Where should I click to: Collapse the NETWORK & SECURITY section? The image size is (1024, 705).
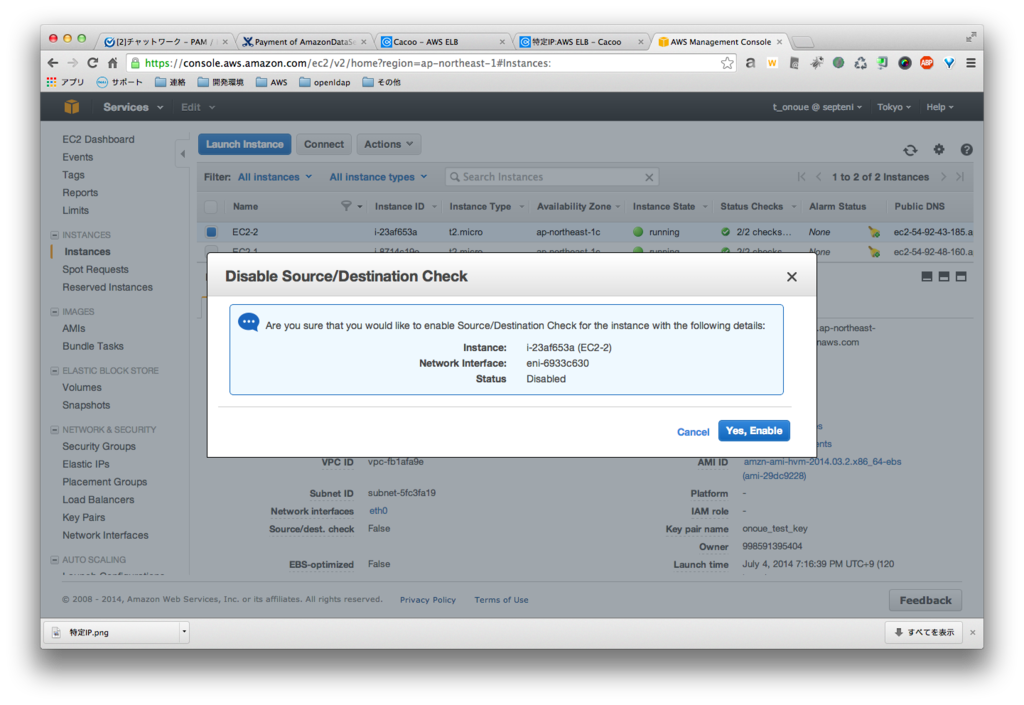coord(55,430)
